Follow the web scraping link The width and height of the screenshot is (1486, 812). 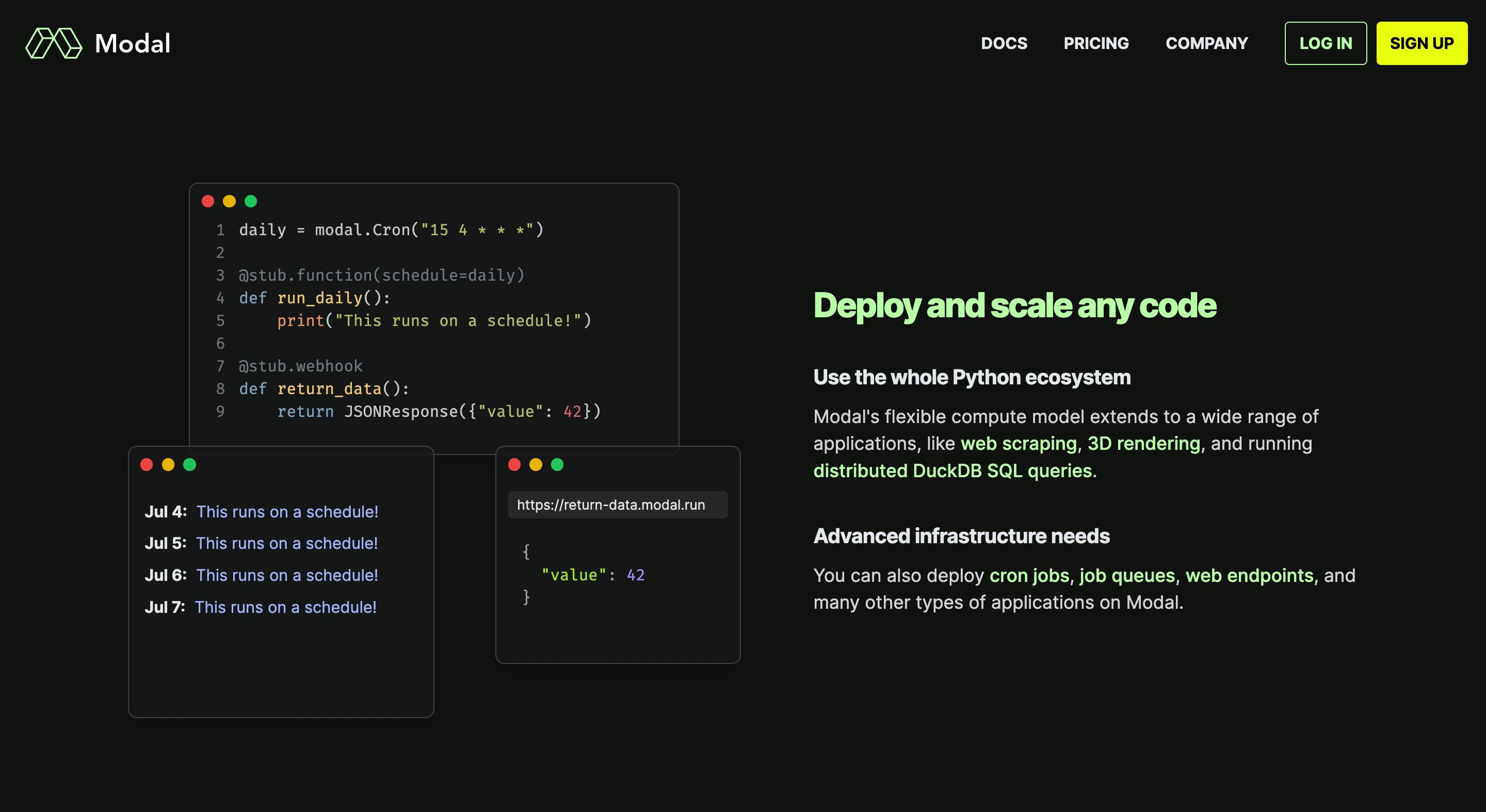click(x=1019, y=444)
